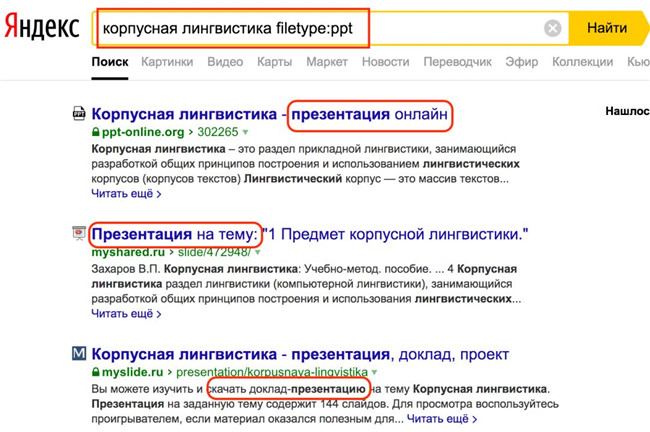
Task: Open the Карты tab
Action: (274, 62)
